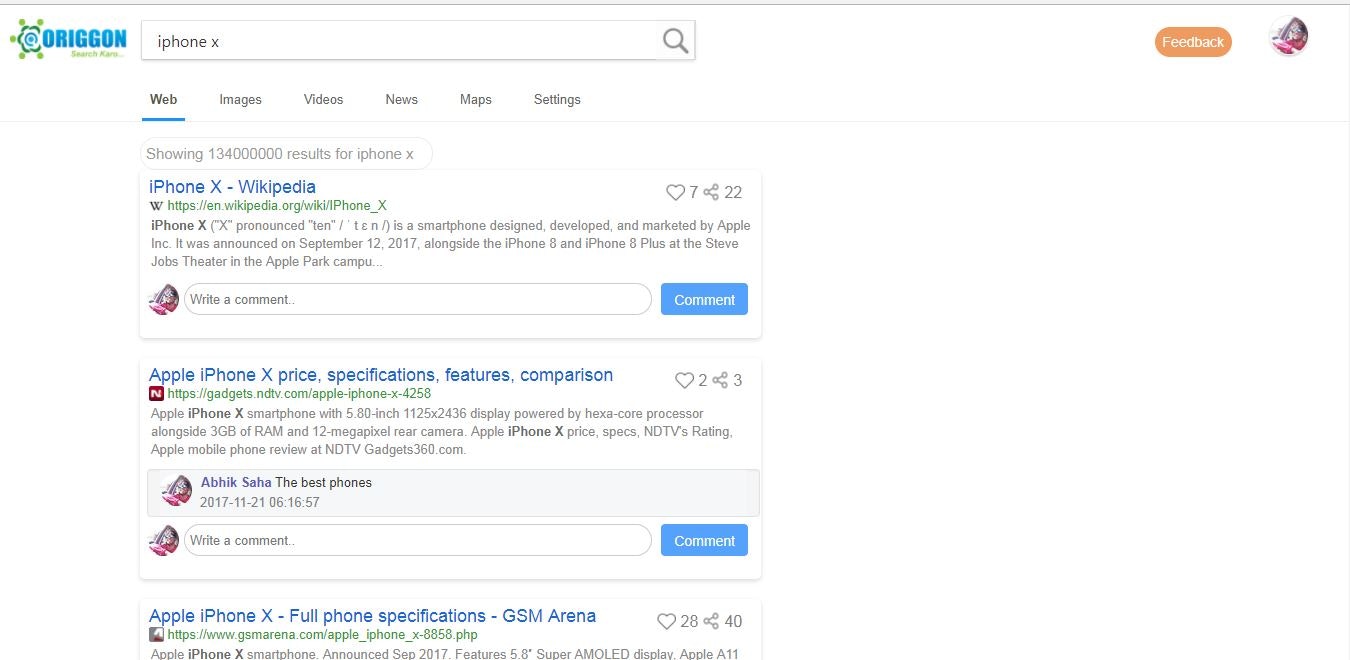The image size is (1350, 660).
Task: Click the comment timestamp 2017-11-21 06:16:57
Action: coord(260,502)
